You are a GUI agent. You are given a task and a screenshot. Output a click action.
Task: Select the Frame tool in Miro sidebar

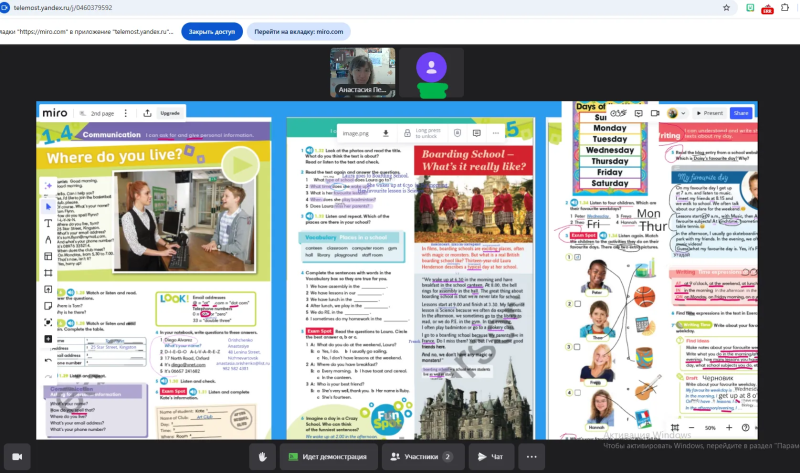48,272
